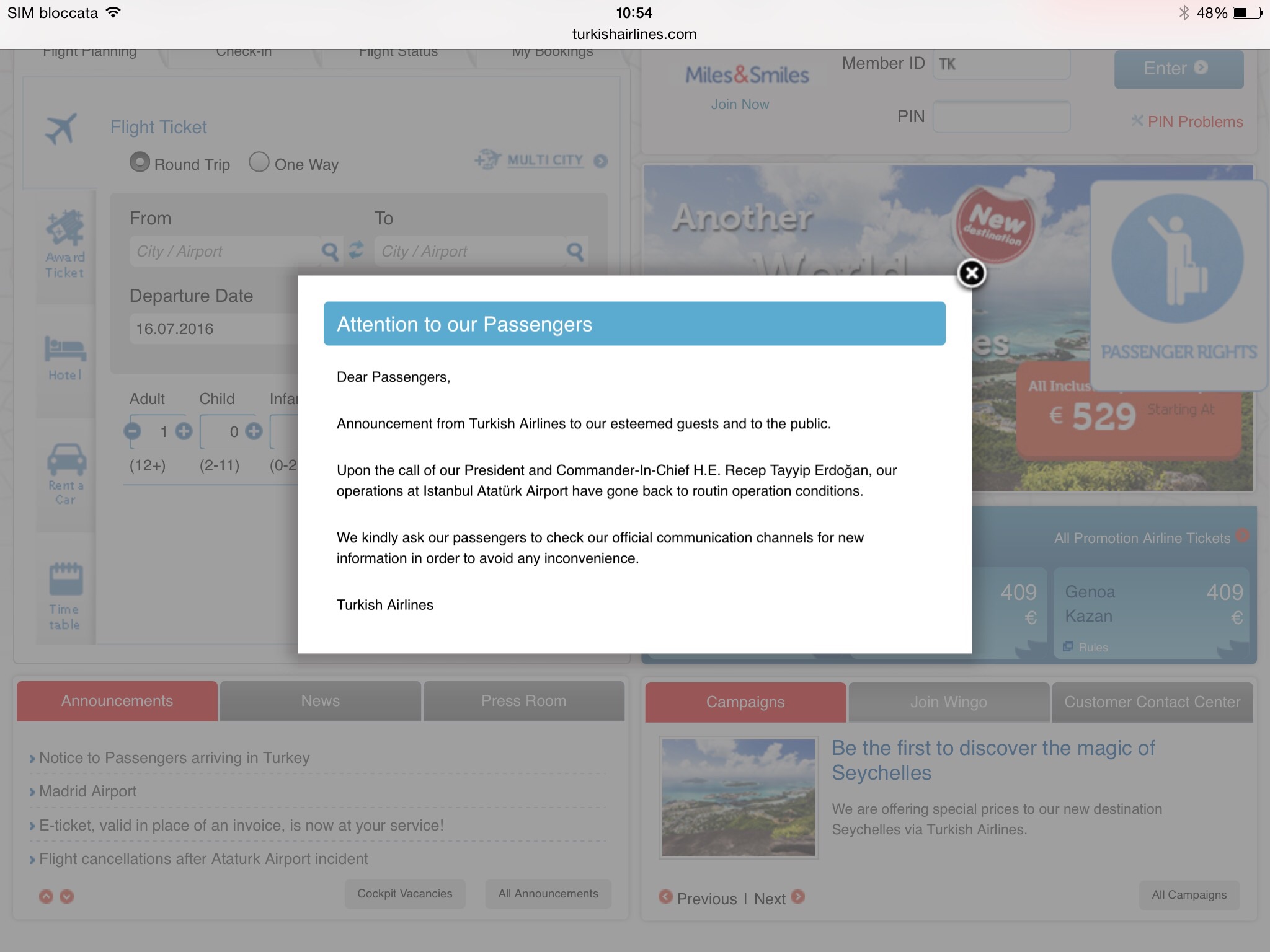The image size is (1270, 952).
Task: Click the Miles&Smiles logo
Action: 747,75
